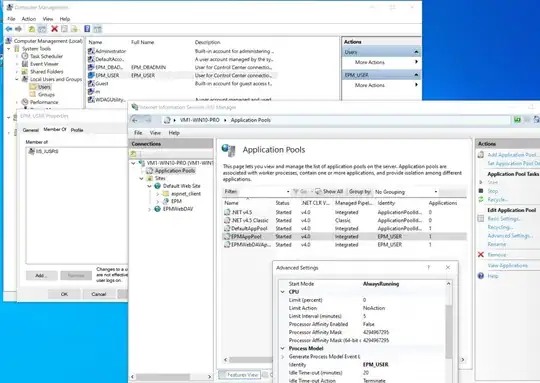Viewport: 540px width, 383px height.
Task: Click OK button in EPM_USER Properties
Action: point(64,294)
